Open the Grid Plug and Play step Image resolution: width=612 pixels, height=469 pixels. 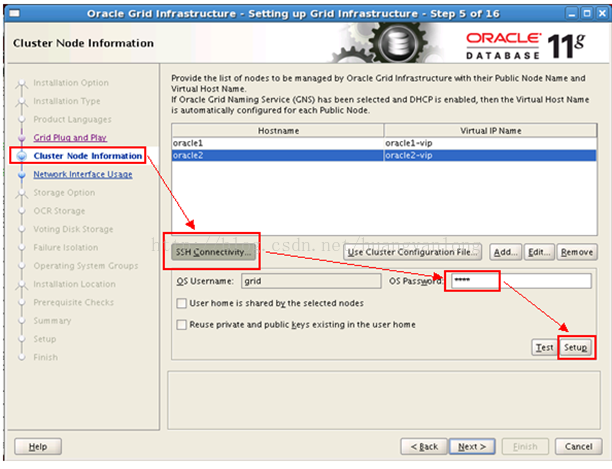tap(70, 137)
